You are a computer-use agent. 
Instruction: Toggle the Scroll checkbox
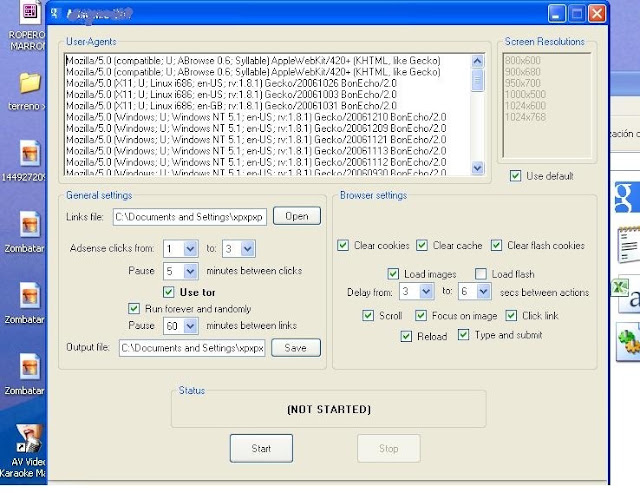[367, 315]
